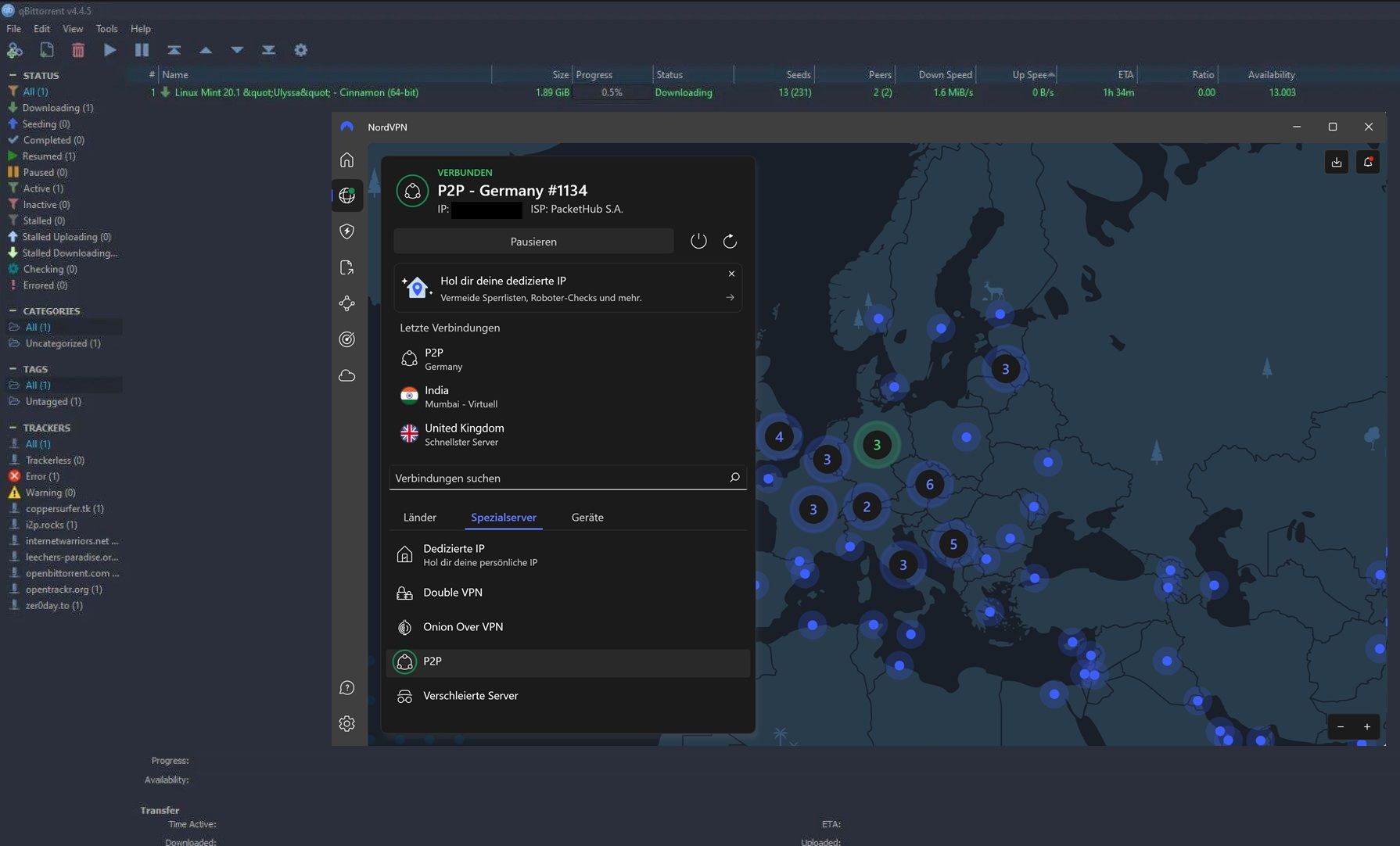Click the Add Torrent Link toolbar icon
The width and height of the screenshot is (1400, 846).
[15, 50]
